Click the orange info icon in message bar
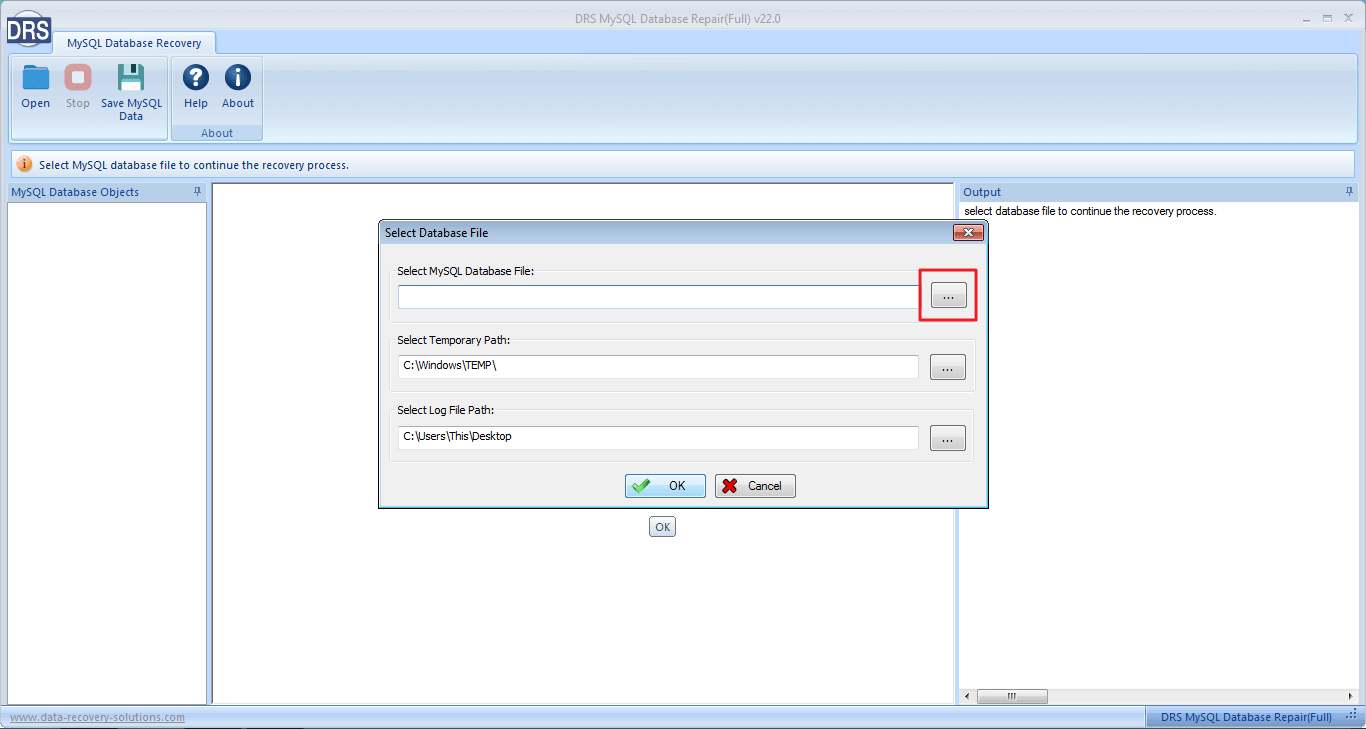This screenshot has height=729, width=1366. point(25,165)
